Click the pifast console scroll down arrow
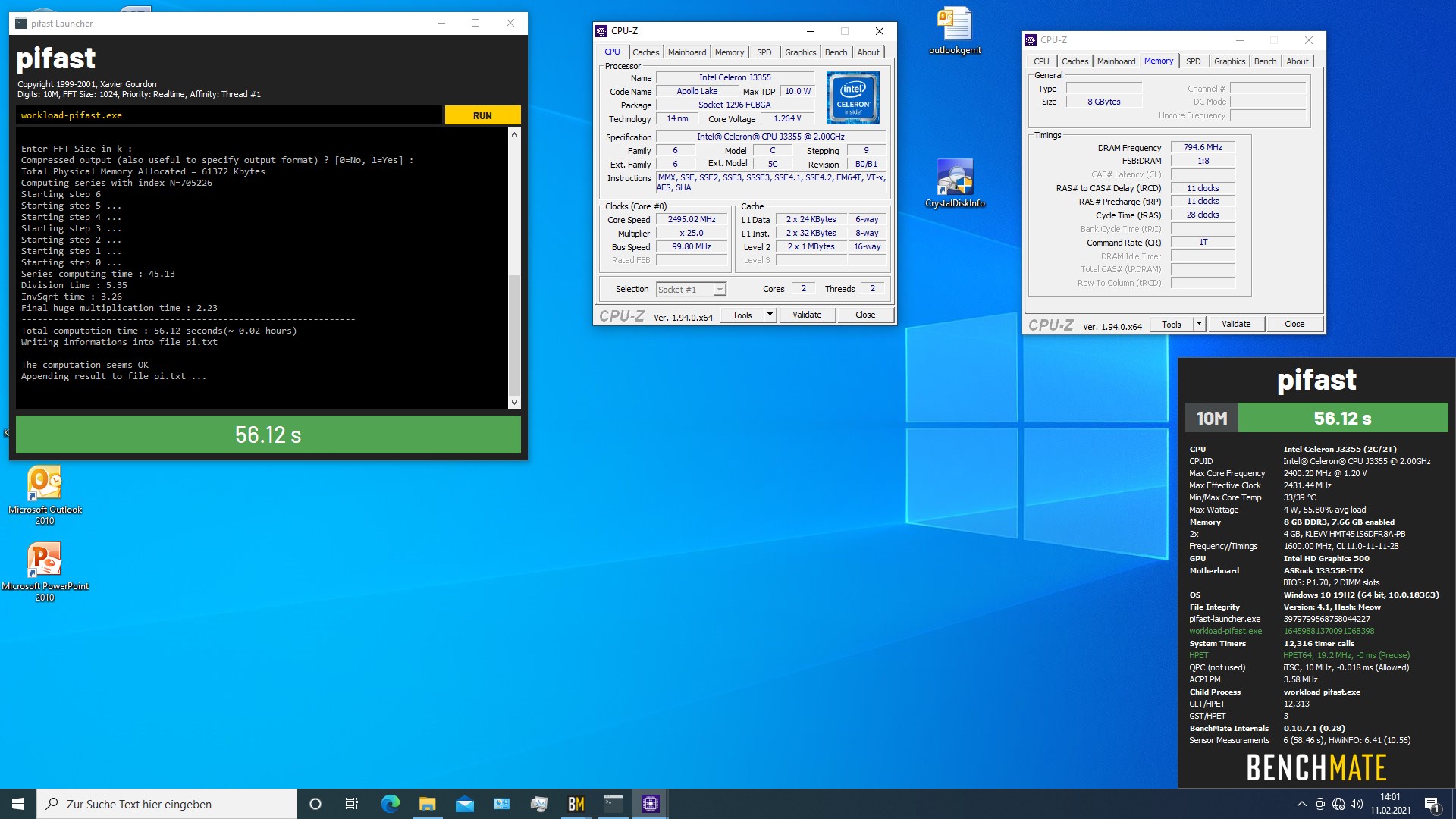 [x=514, y=403]
